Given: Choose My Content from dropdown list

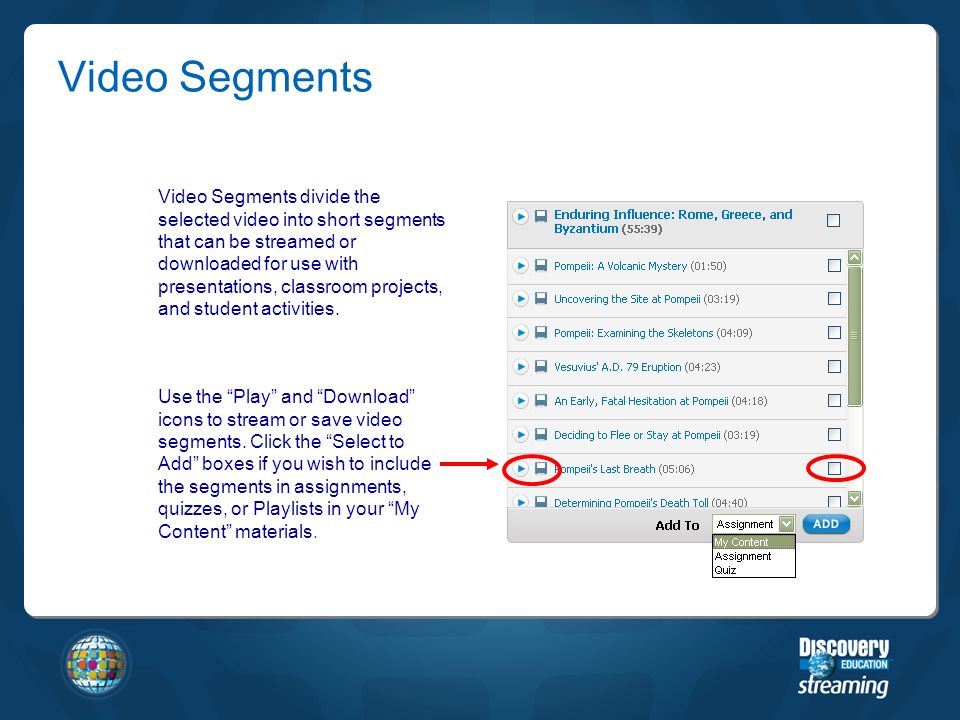Looking at the screenshot, I should [x=754, y=542].
